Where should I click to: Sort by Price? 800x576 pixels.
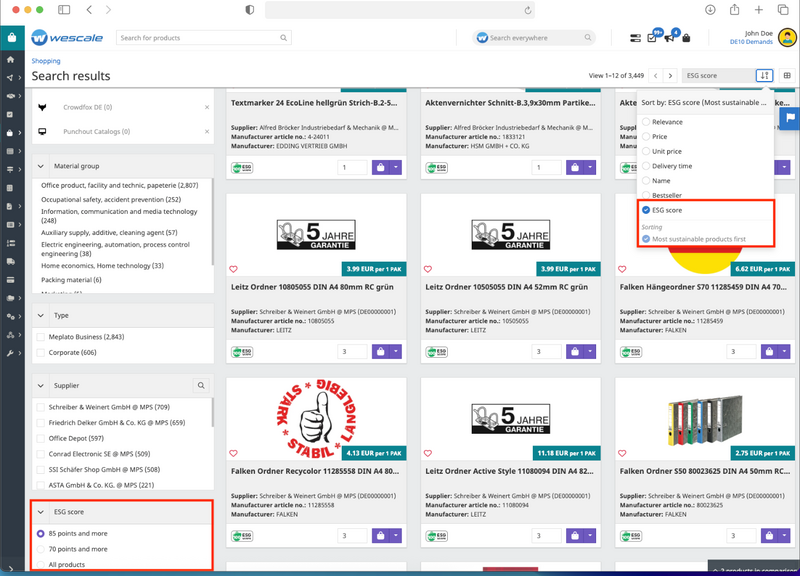(646, 137)
